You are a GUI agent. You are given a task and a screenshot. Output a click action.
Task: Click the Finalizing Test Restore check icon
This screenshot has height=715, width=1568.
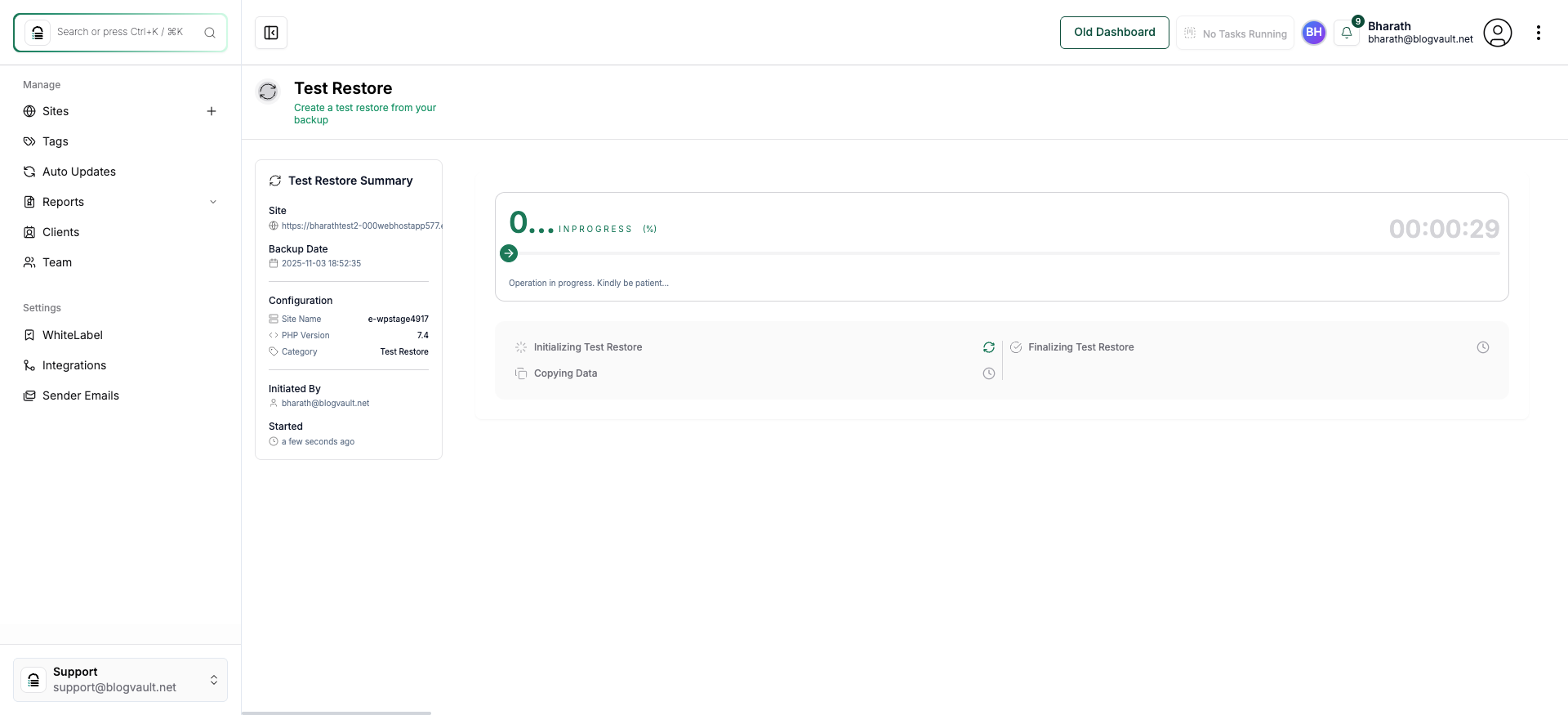pos(1016,347)
